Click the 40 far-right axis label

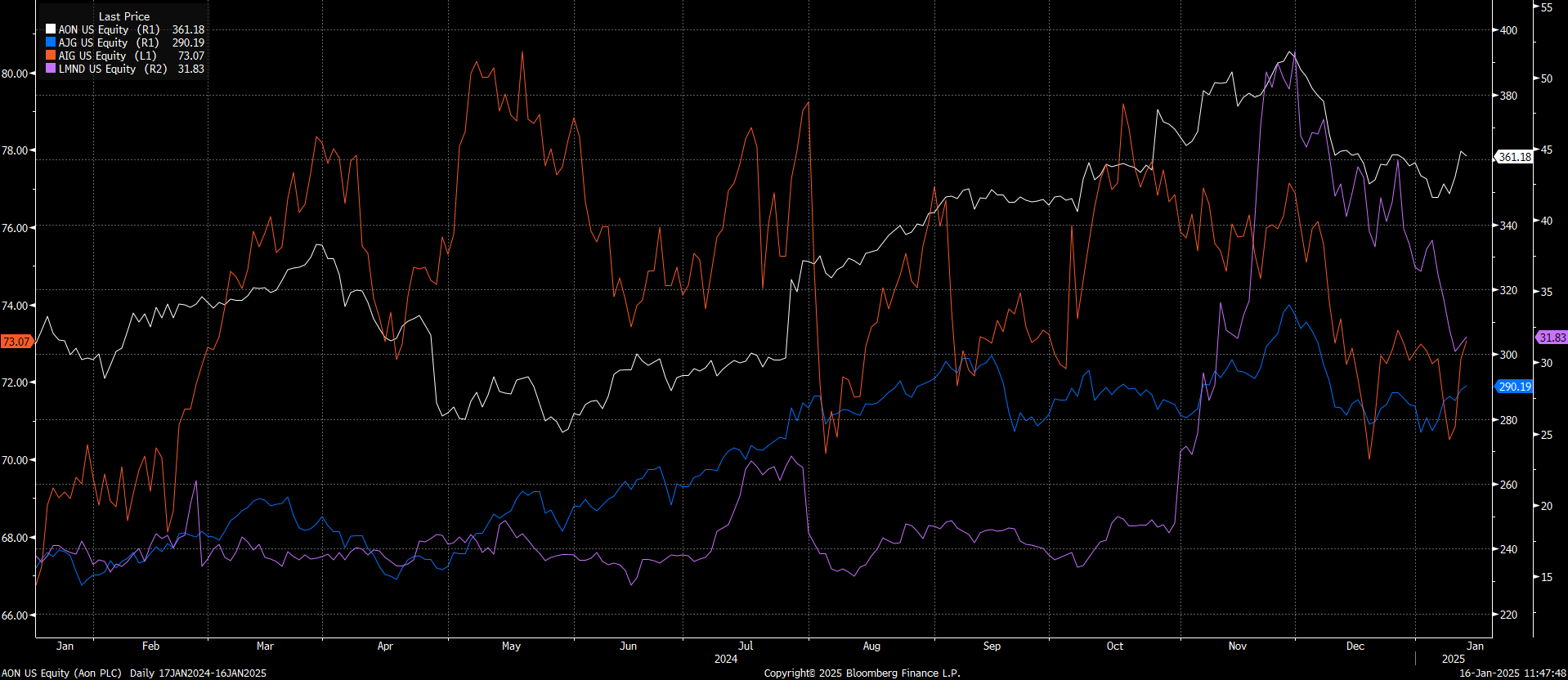tap(1547, 221)
